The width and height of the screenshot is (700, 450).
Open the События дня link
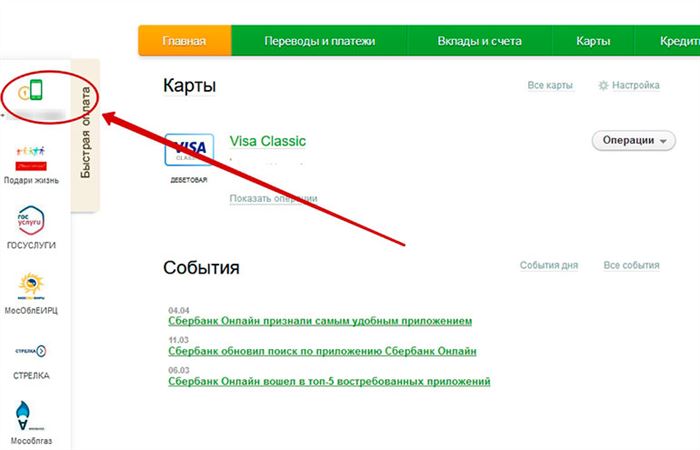549,266
